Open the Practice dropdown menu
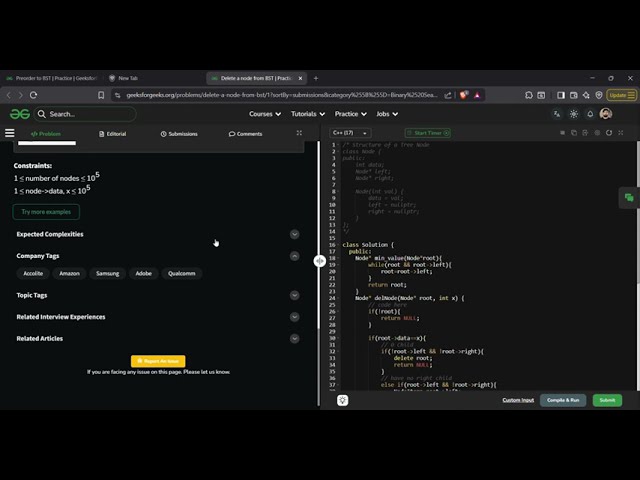The width and height of the screenshot is (640, 480). click(351, 114)
